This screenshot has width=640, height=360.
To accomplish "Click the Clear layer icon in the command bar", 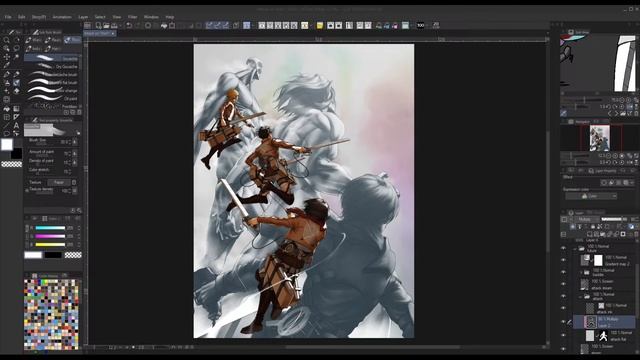I will click(148, 25).
